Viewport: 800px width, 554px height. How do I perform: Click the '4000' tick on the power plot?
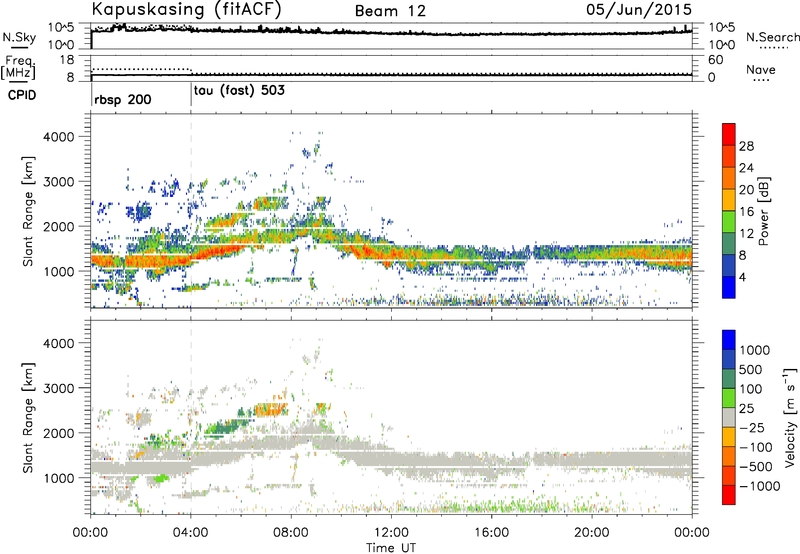click(x=58, y=137)
